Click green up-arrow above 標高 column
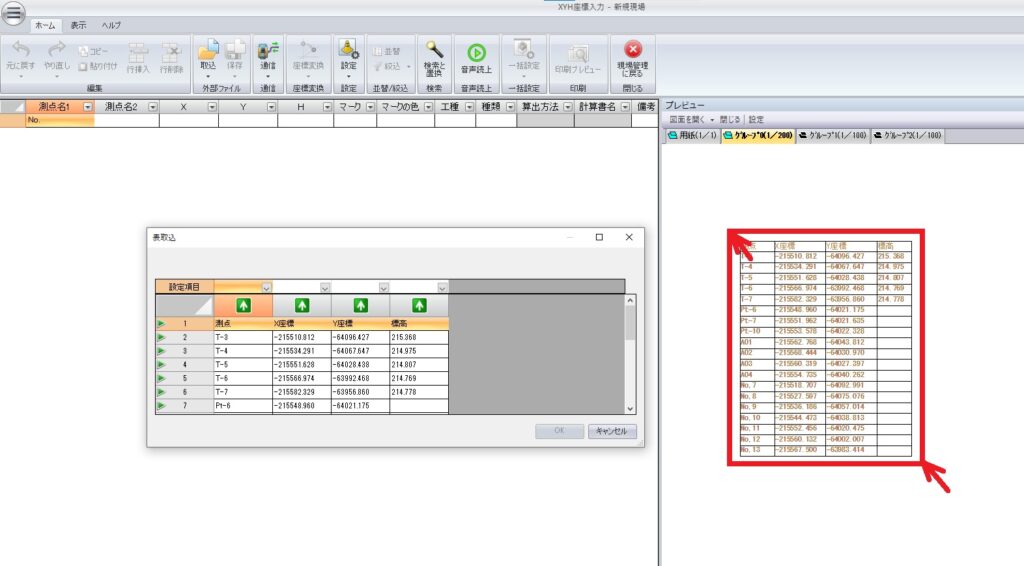 [x=419, y=304]
